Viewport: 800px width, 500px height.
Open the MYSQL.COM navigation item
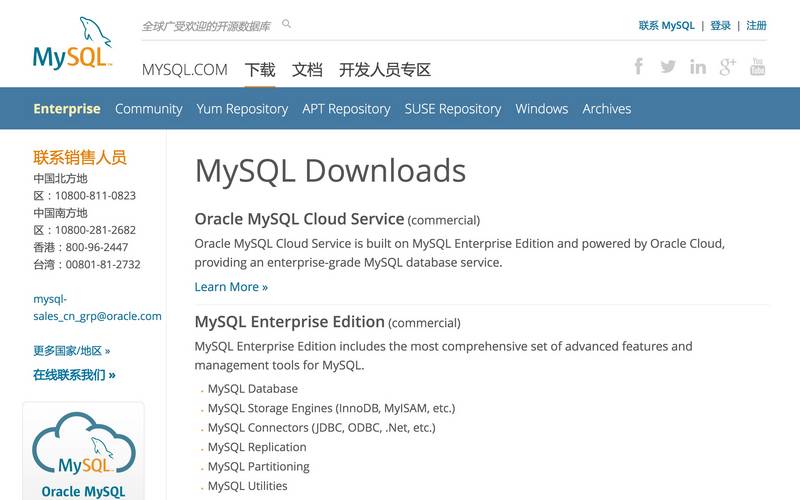pyautogui.click(x=185, y=69)
